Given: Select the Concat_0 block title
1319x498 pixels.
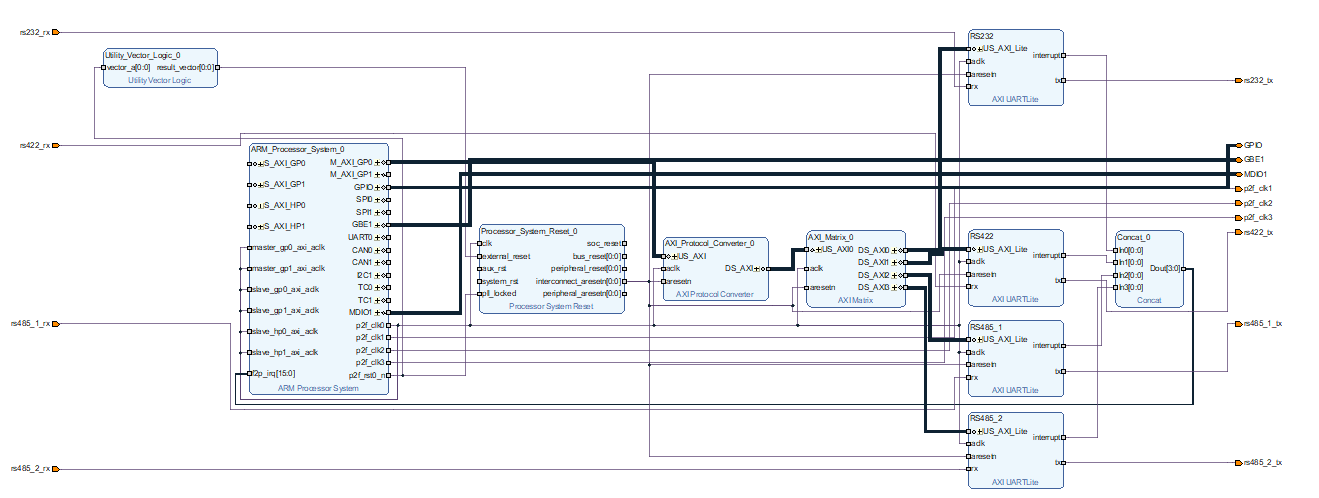Looking at the screenshot, I should (1133, 237).
